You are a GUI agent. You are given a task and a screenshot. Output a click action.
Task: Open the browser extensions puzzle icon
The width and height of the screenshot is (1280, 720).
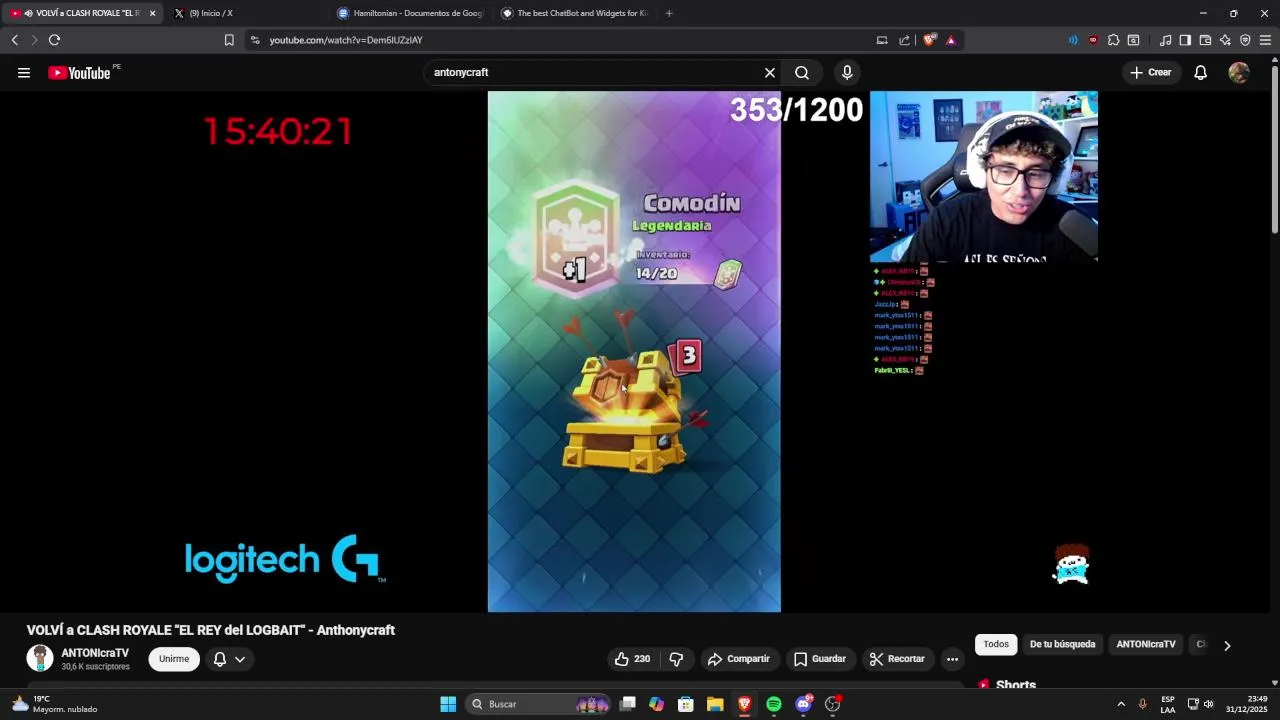(x=1113, y=40)
